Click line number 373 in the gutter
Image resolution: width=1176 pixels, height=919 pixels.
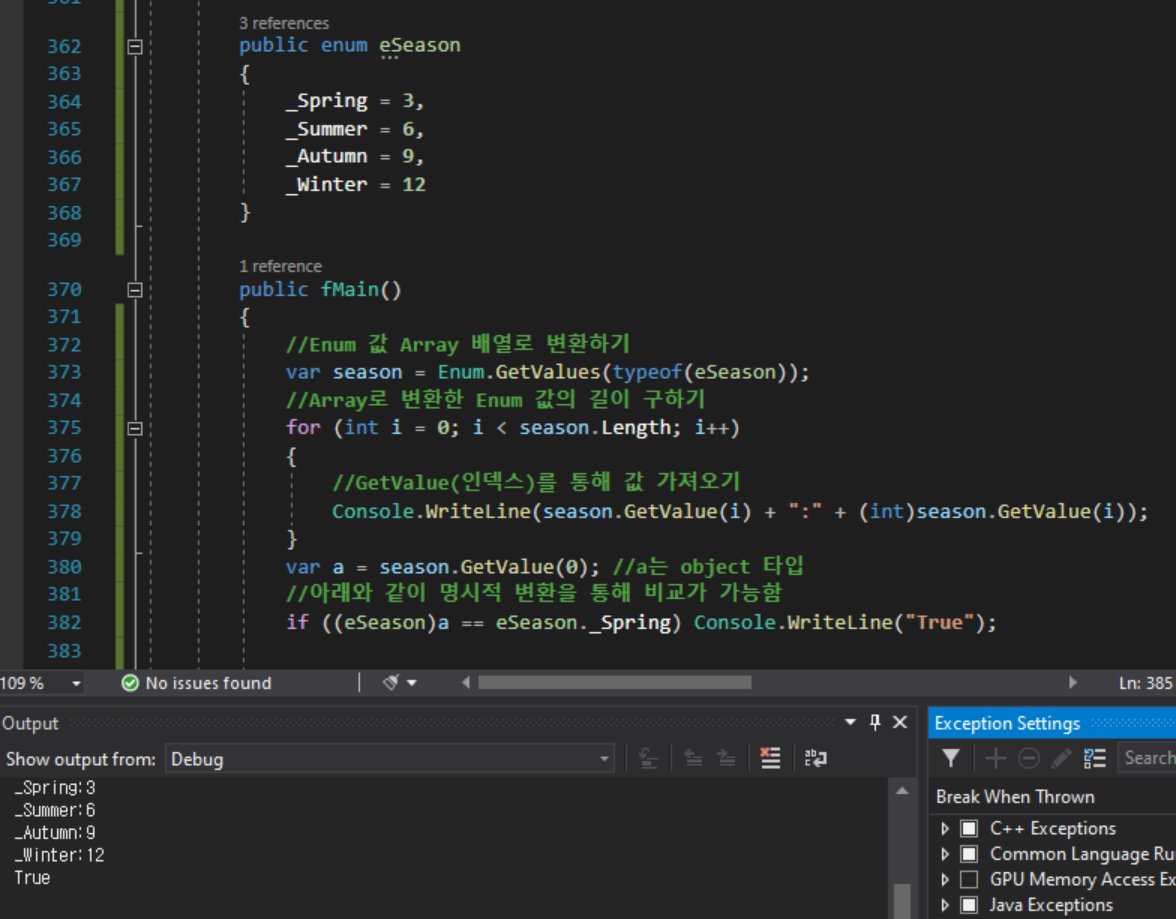coord(64,372)
